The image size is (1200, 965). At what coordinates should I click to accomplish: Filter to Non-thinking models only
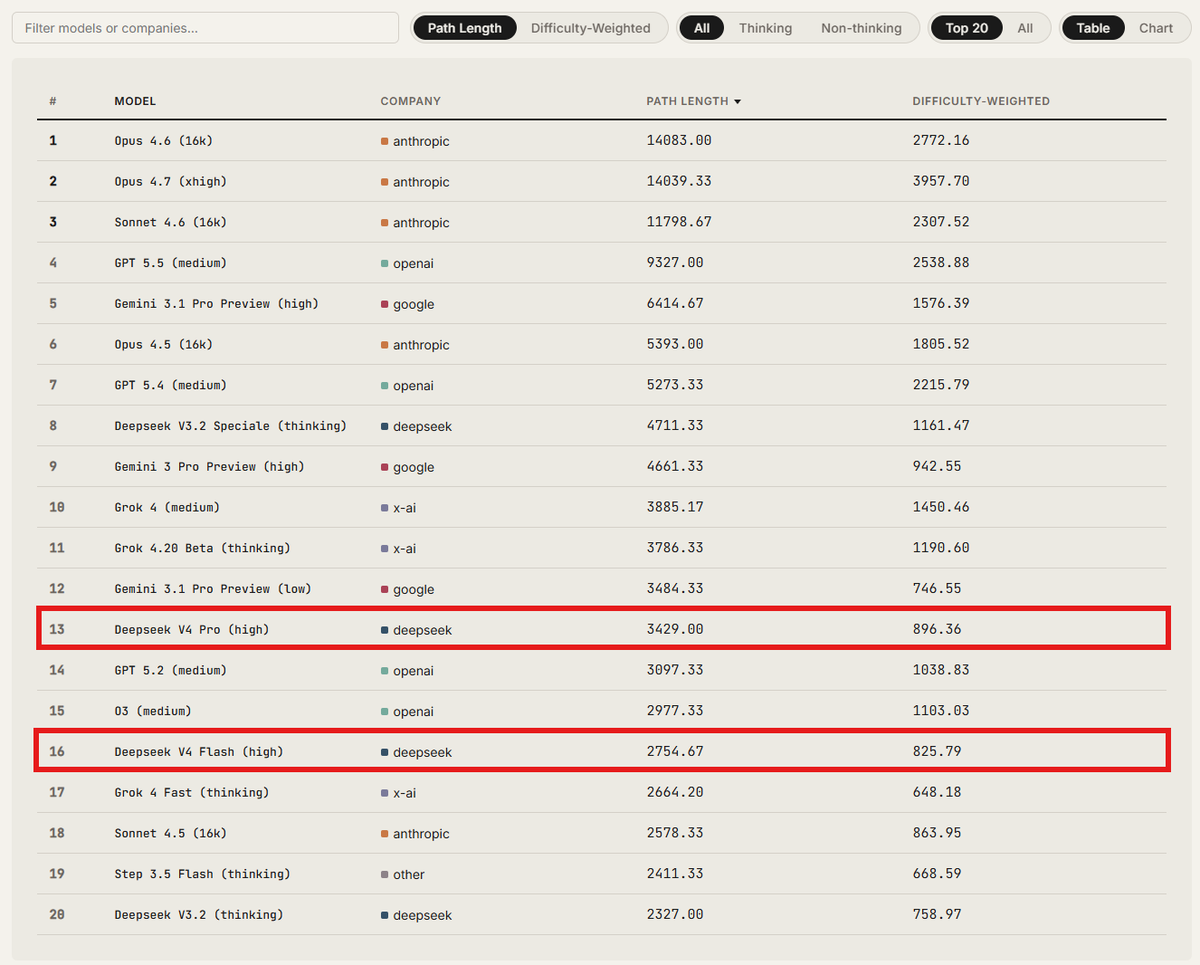coord(862,28)
